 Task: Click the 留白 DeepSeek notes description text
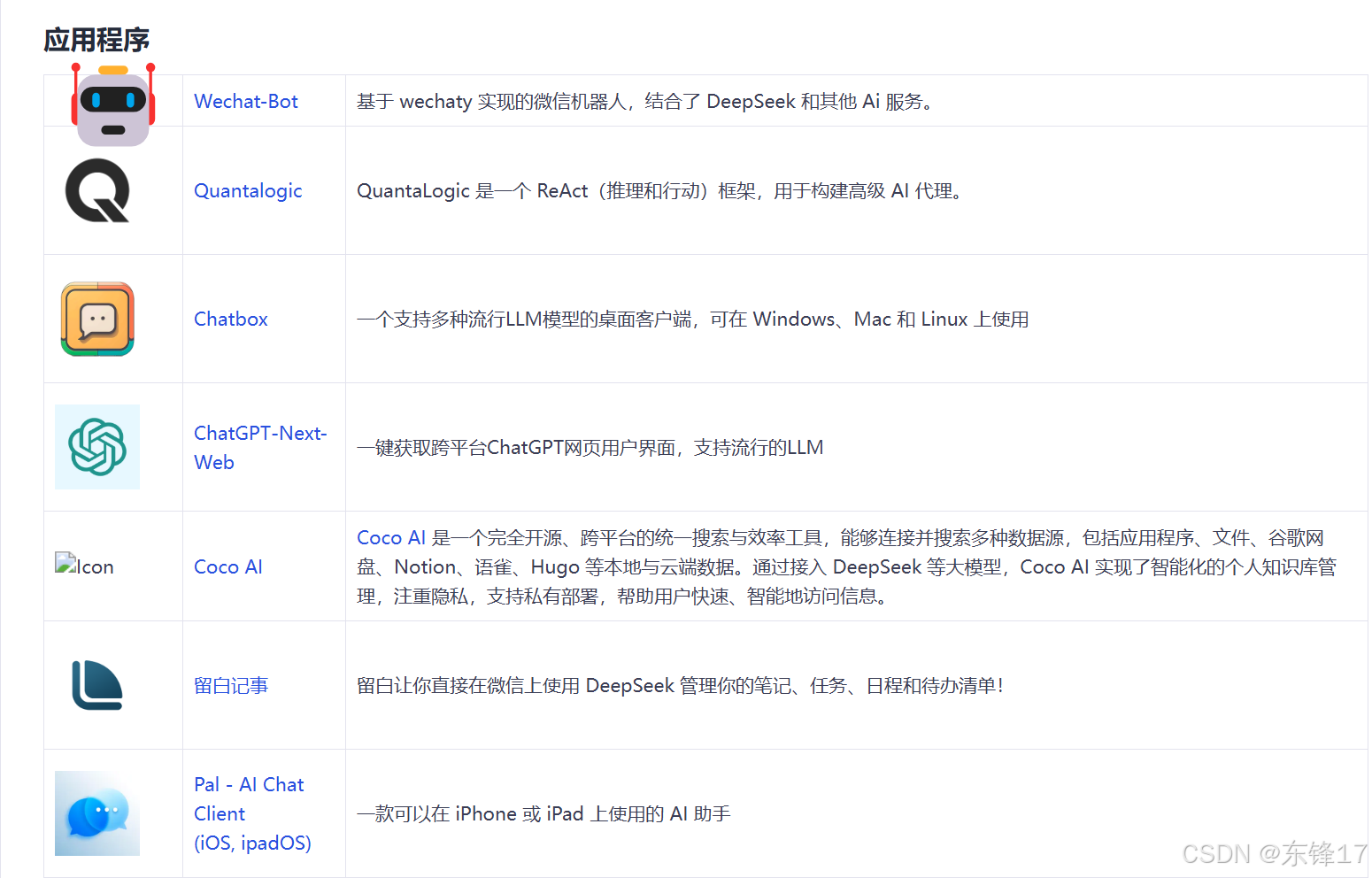coord(680,685)
